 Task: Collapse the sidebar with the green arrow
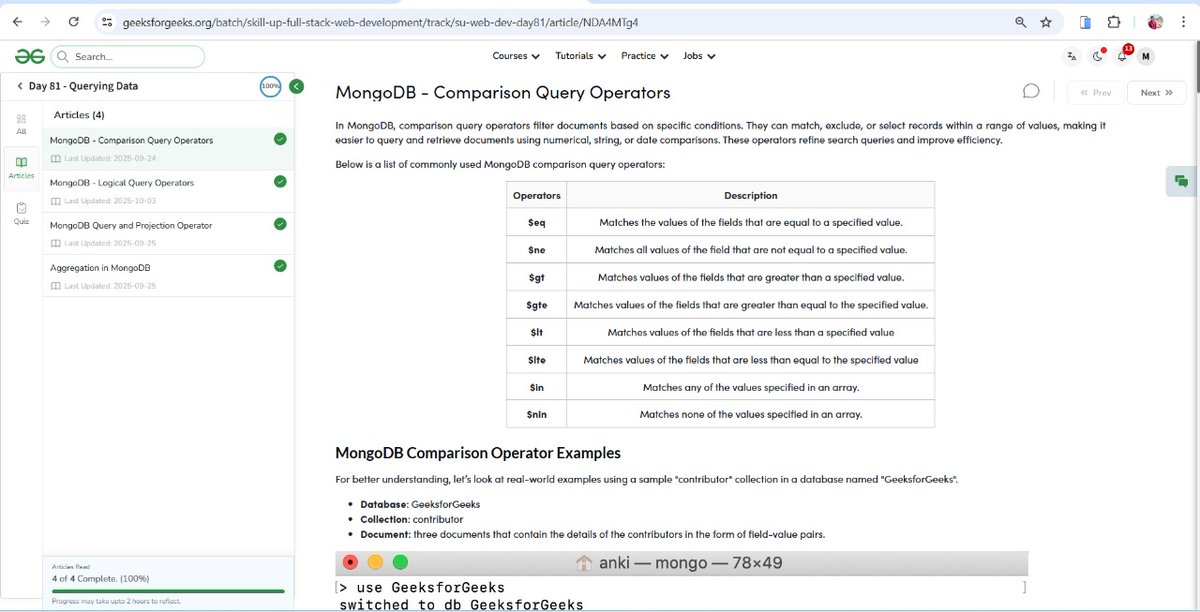click(x=296, y=86)
